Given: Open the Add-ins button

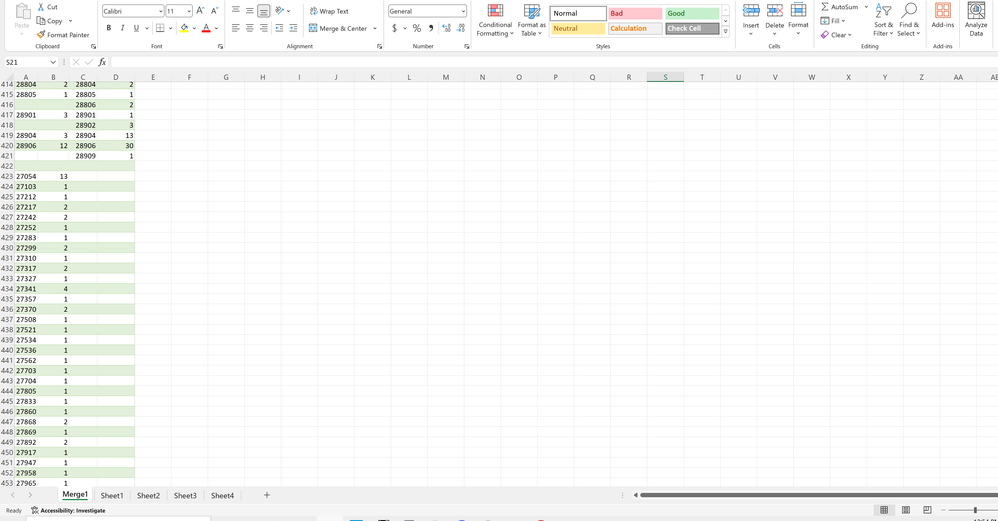Looking at the screenshot, I should pos(943,16).
